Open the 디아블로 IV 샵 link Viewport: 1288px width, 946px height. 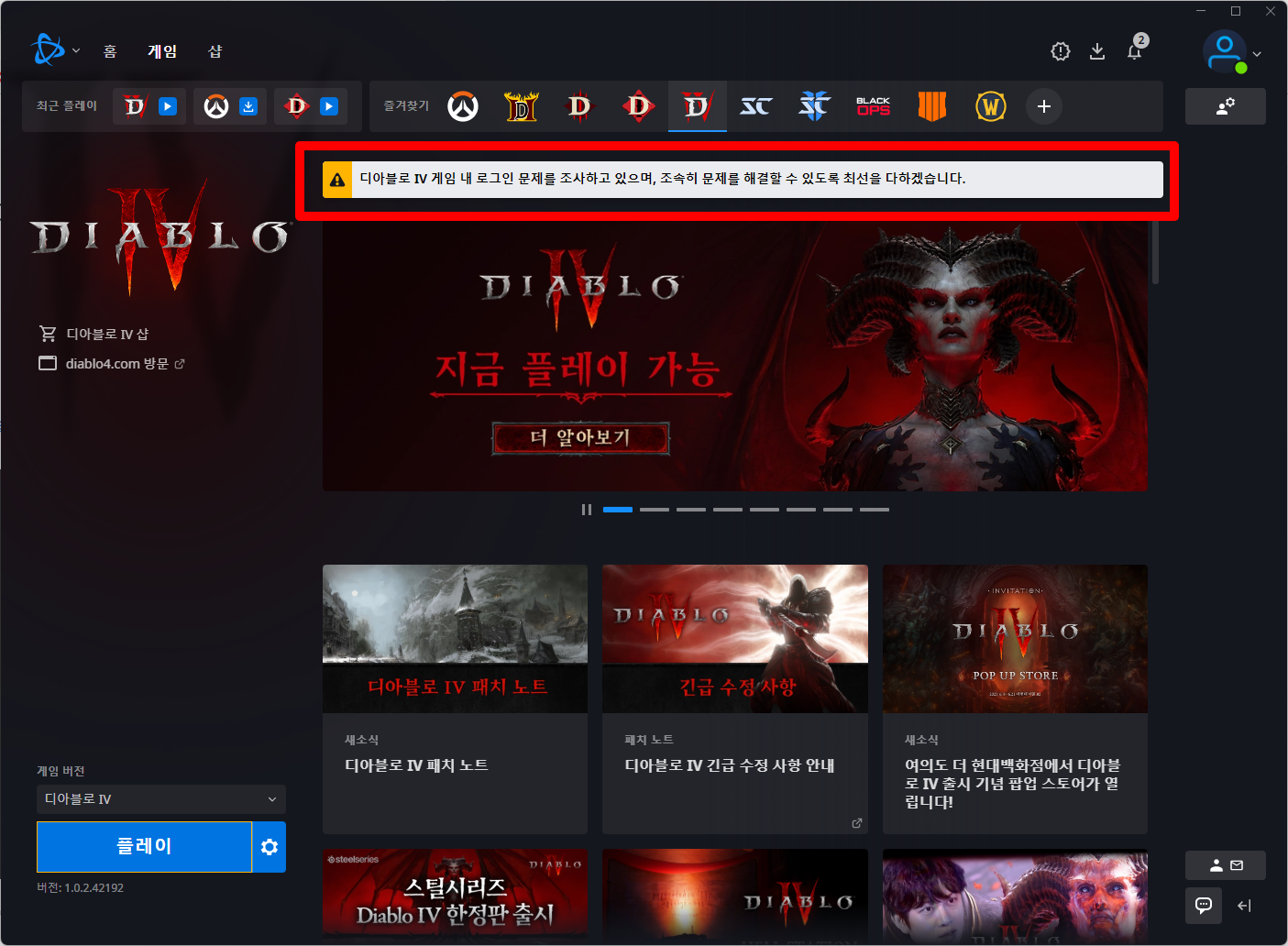click(x=94, y=334)
